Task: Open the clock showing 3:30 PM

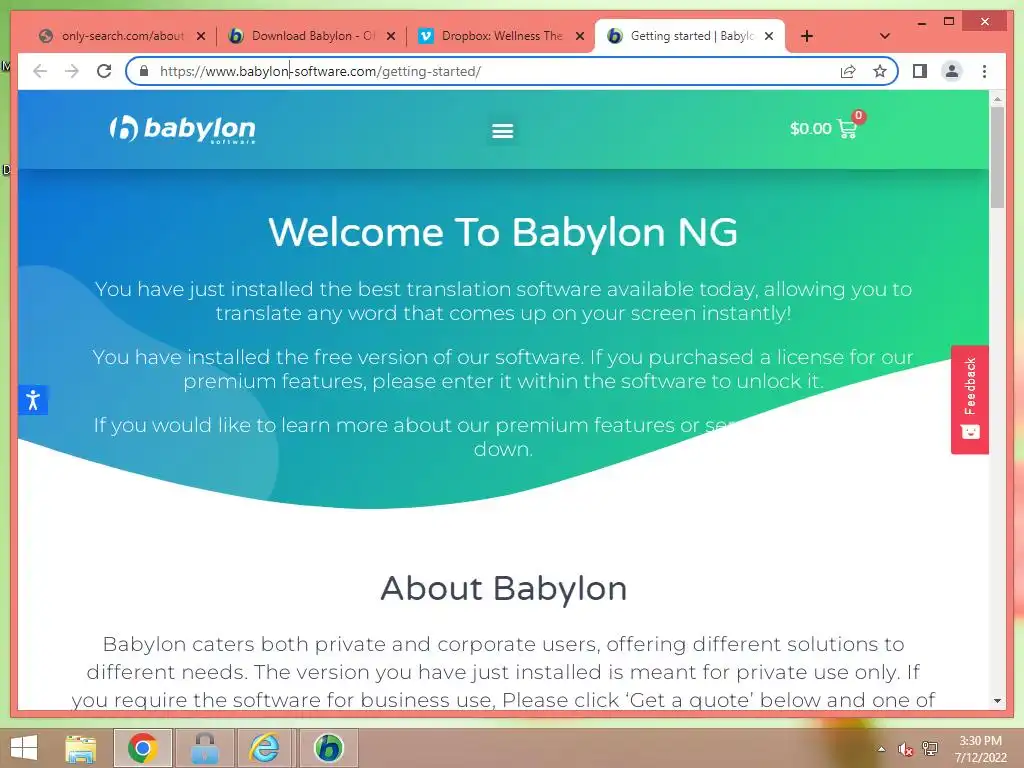Action: [x=980, y=749]
